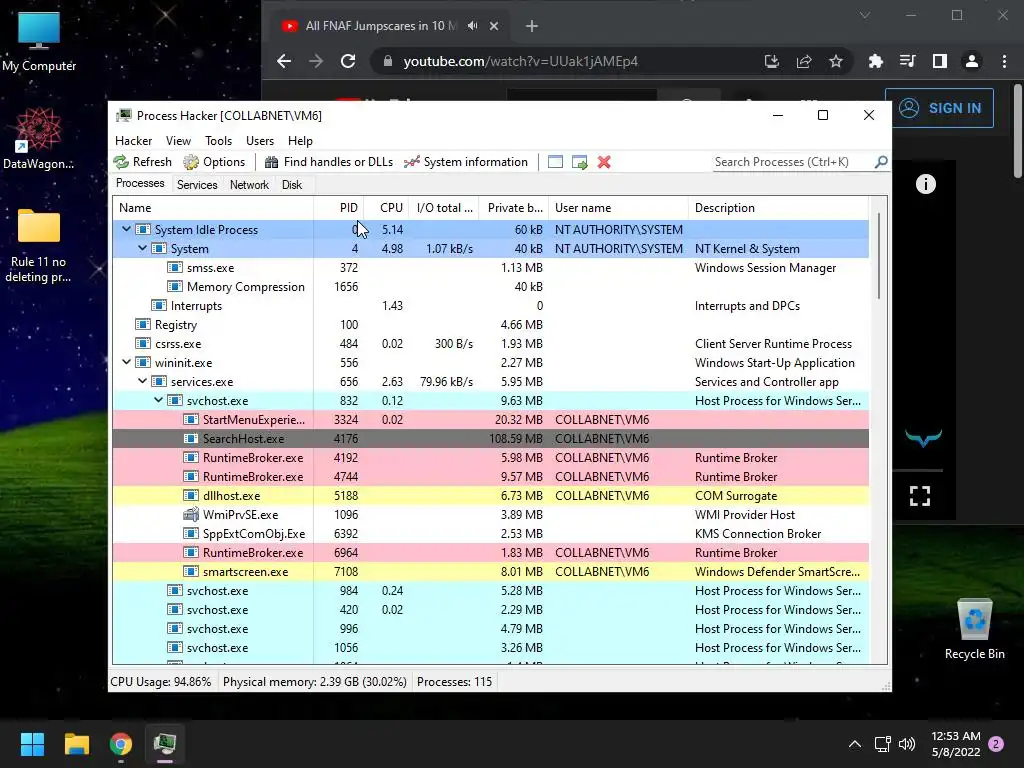Select the SearchHost.exe process
The height and width of the screenshot is (768, 1024).
click(490, 438)
